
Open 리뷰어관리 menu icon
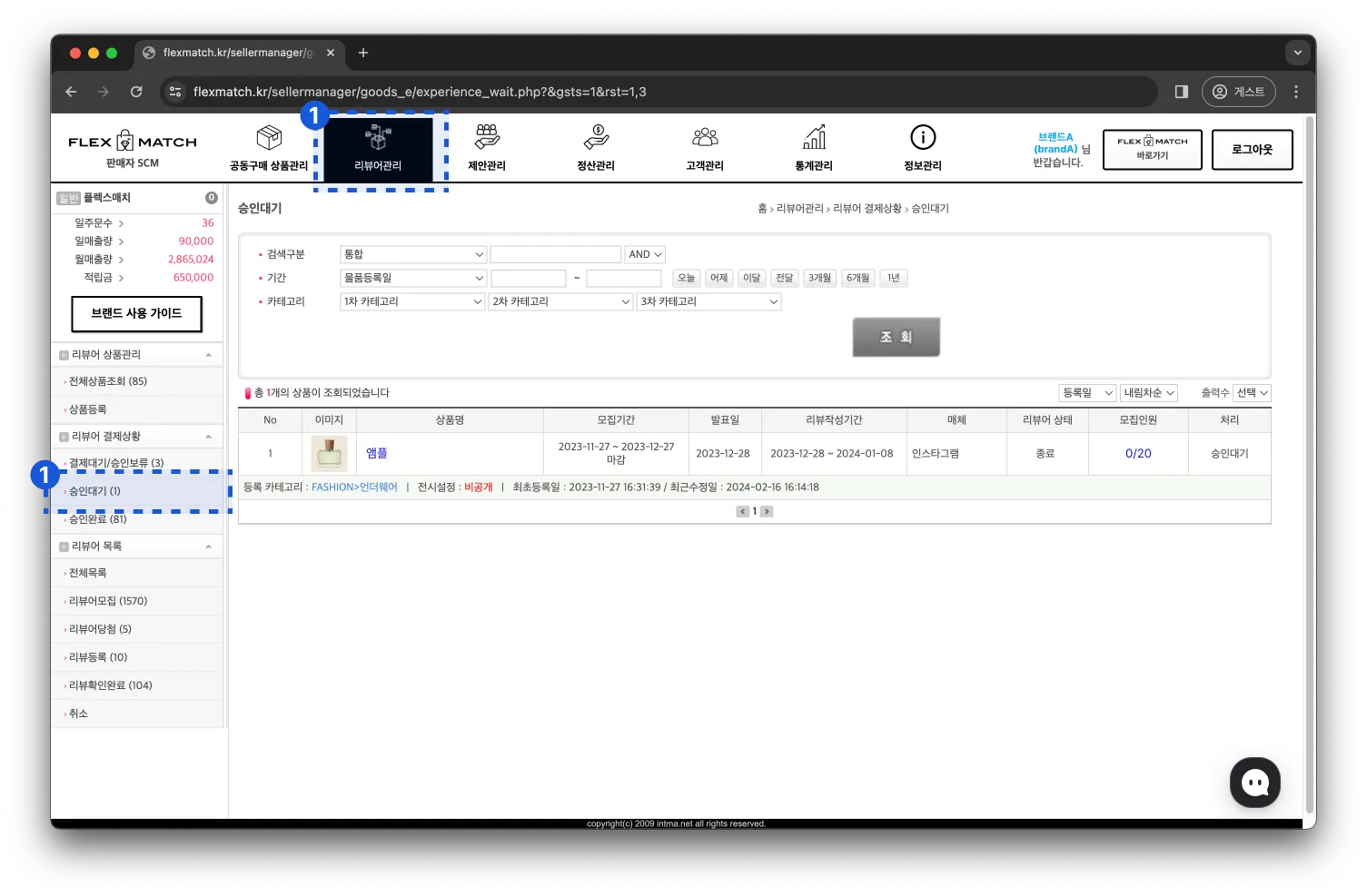378,138
